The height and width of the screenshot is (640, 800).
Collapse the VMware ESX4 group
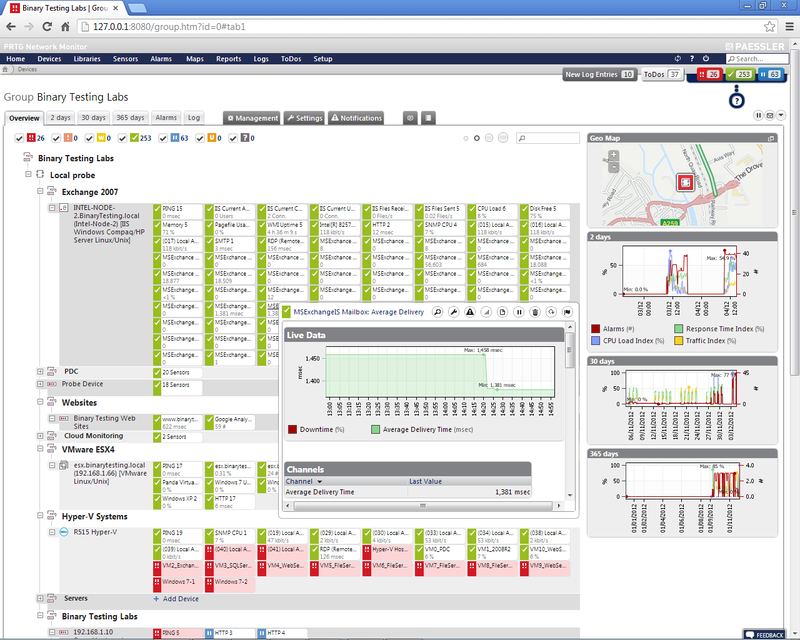click(40, 449)
